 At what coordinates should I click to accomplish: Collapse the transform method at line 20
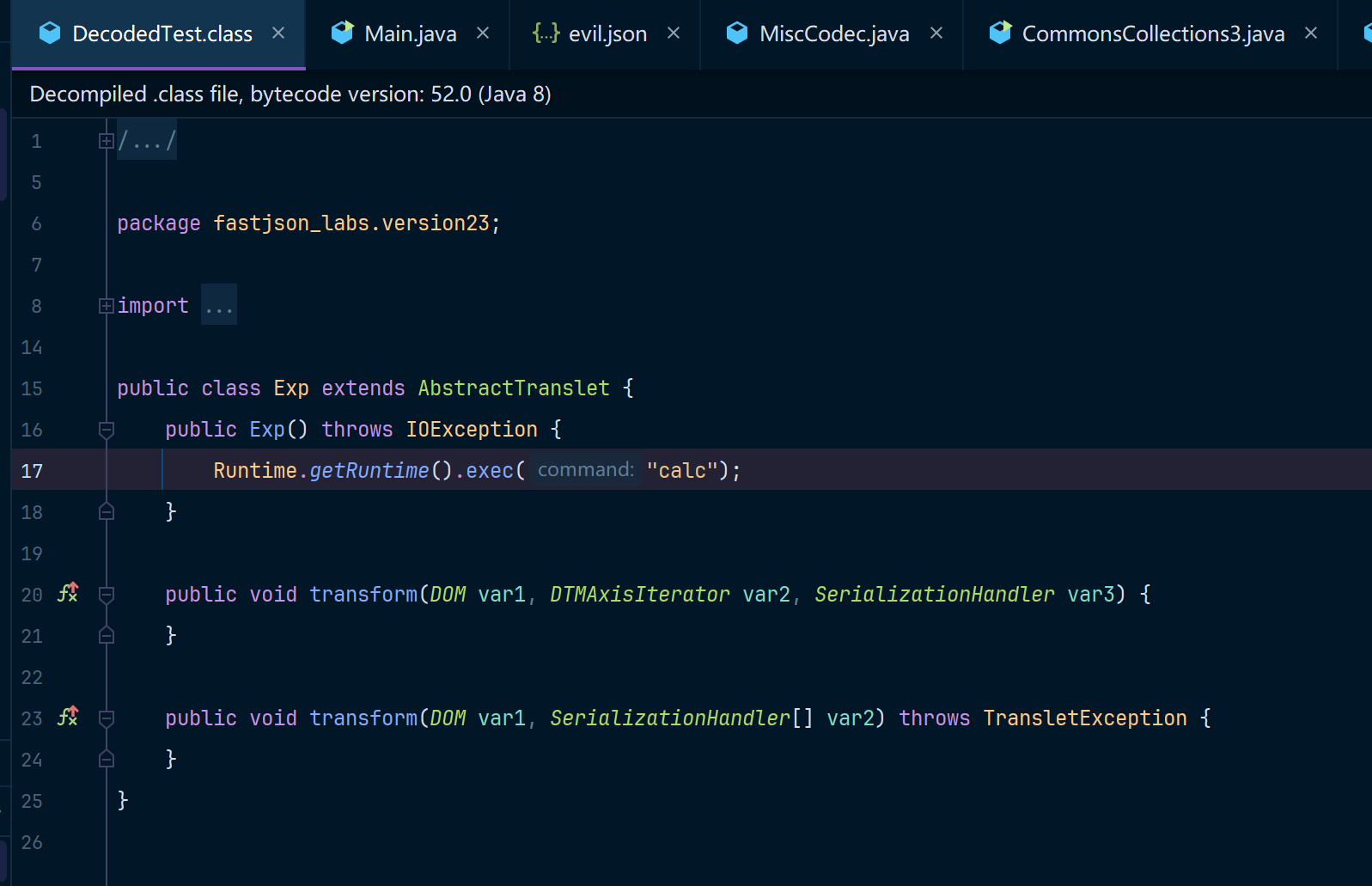tap(107, 595)
